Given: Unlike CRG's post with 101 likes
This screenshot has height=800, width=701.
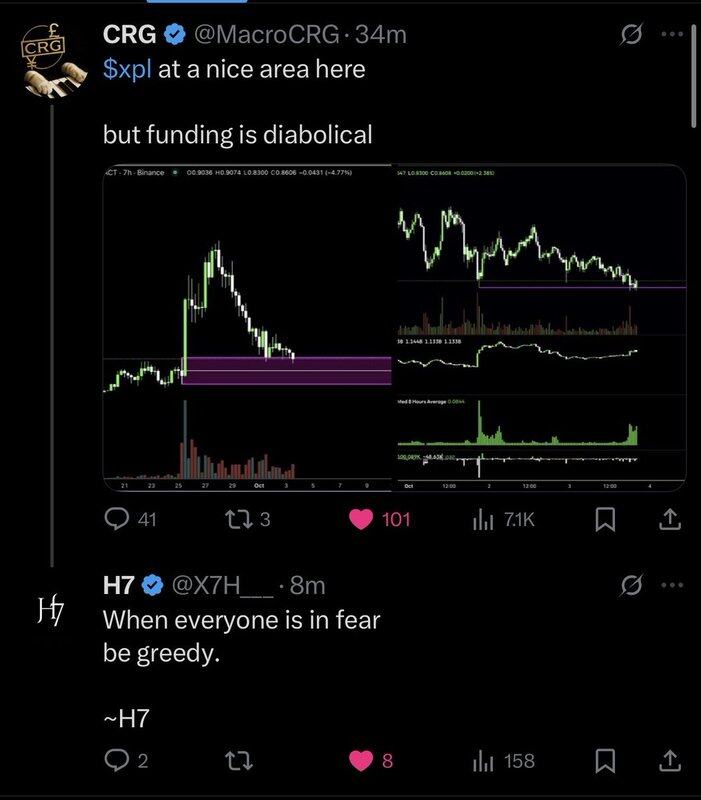Looking at the screenshot, I should point(362,519).
